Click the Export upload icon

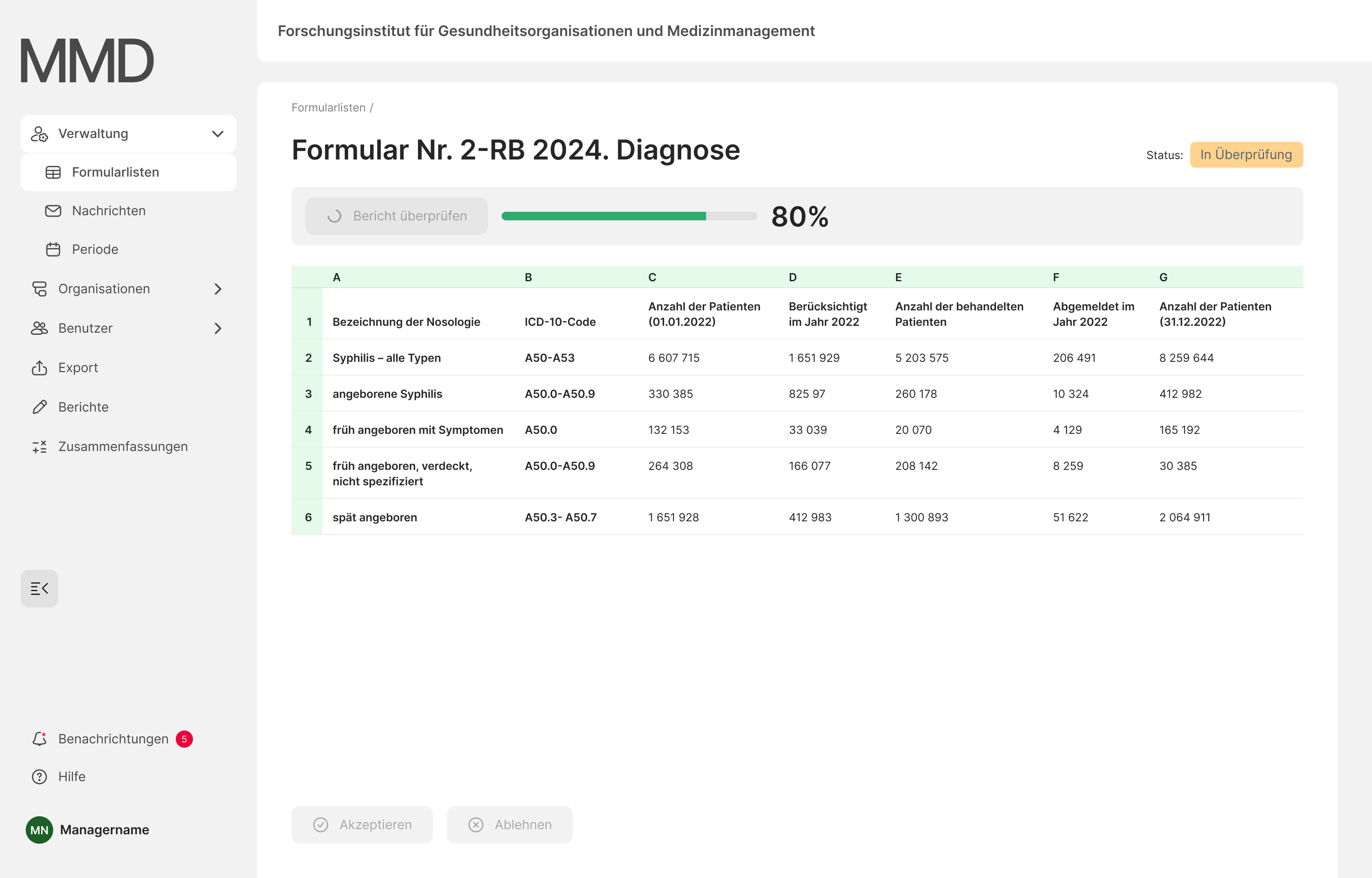(39, 368)
